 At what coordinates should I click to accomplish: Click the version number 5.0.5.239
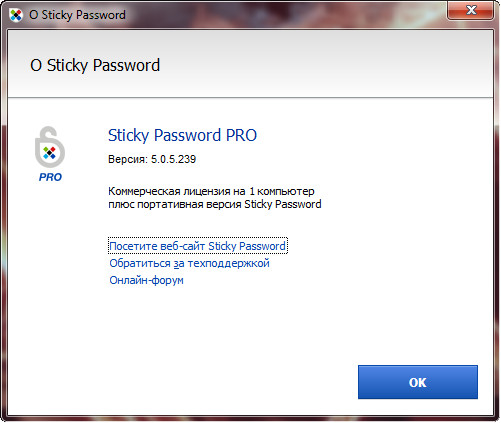click(x=173, y=159)
